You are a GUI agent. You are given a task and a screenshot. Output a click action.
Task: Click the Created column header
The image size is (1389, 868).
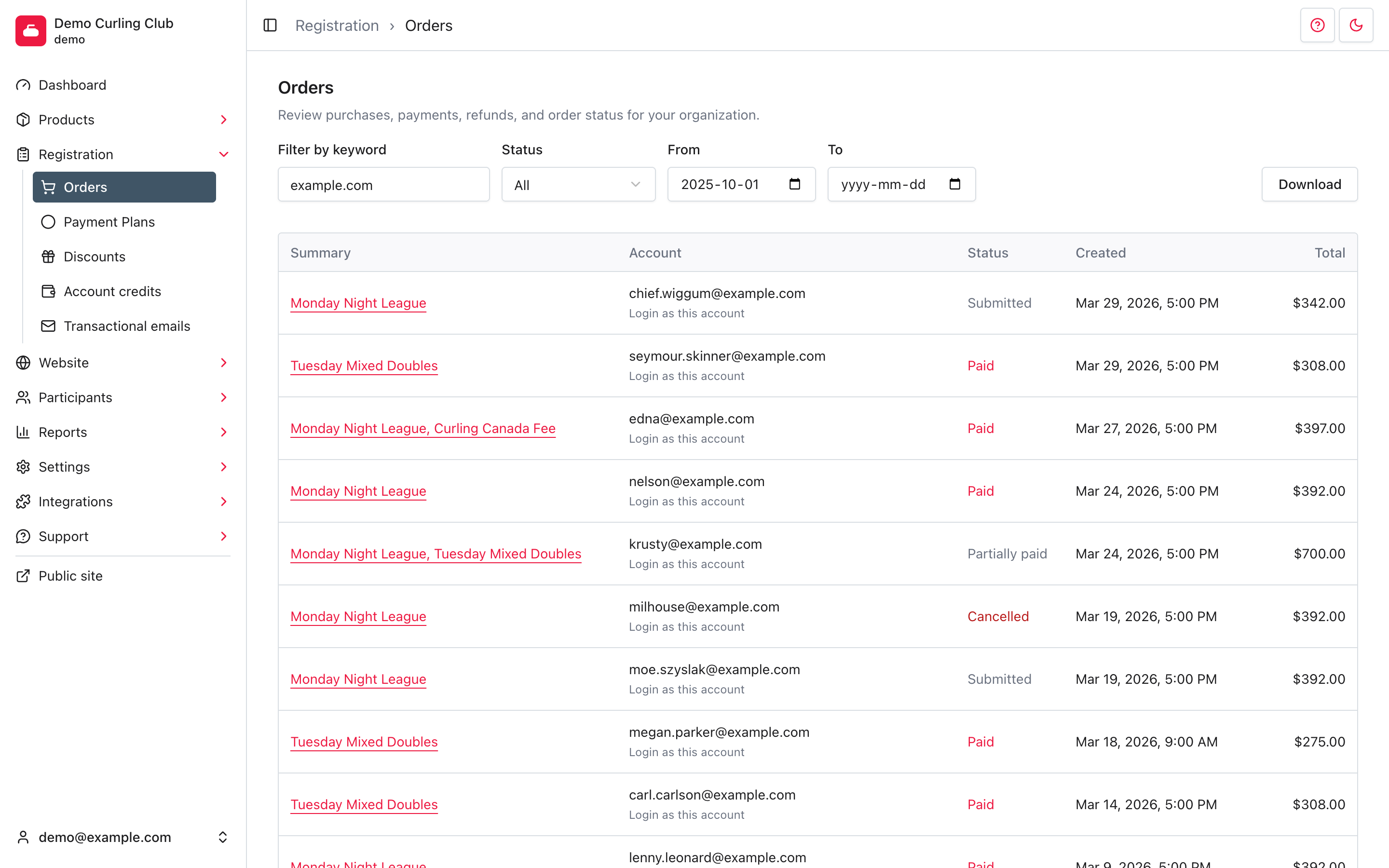(x=1100, y=253)
